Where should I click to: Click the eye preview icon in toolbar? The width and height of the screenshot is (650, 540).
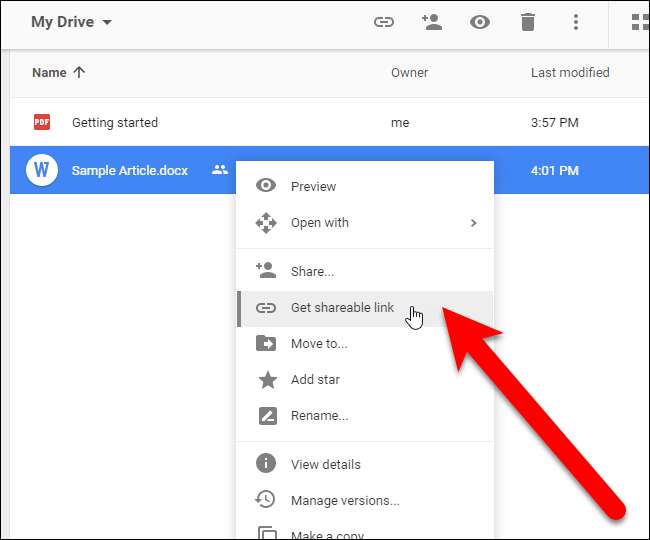tap(480, 22)
